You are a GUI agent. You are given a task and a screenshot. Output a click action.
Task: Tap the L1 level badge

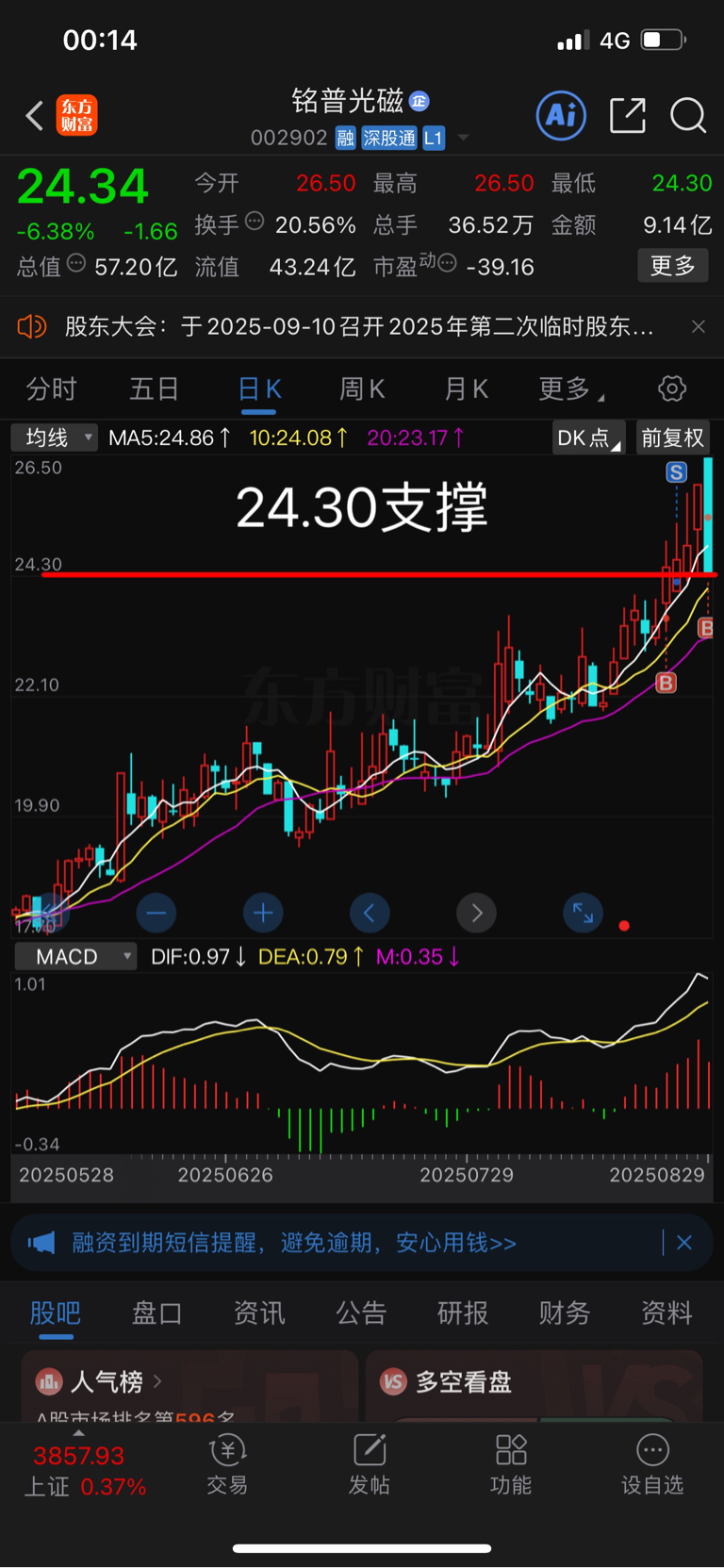(434, 139)
